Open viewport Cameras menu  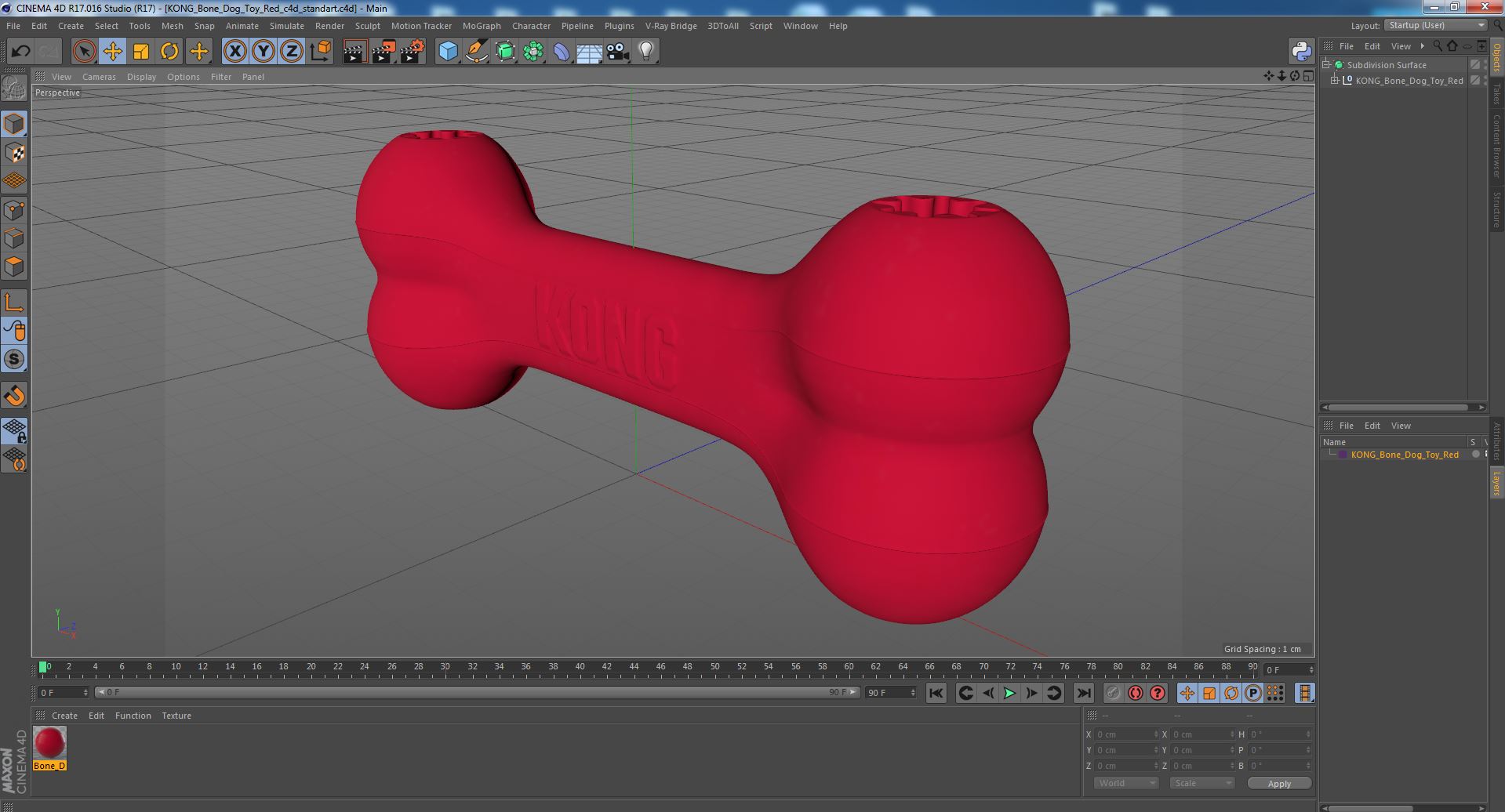[x=99, y=77]
